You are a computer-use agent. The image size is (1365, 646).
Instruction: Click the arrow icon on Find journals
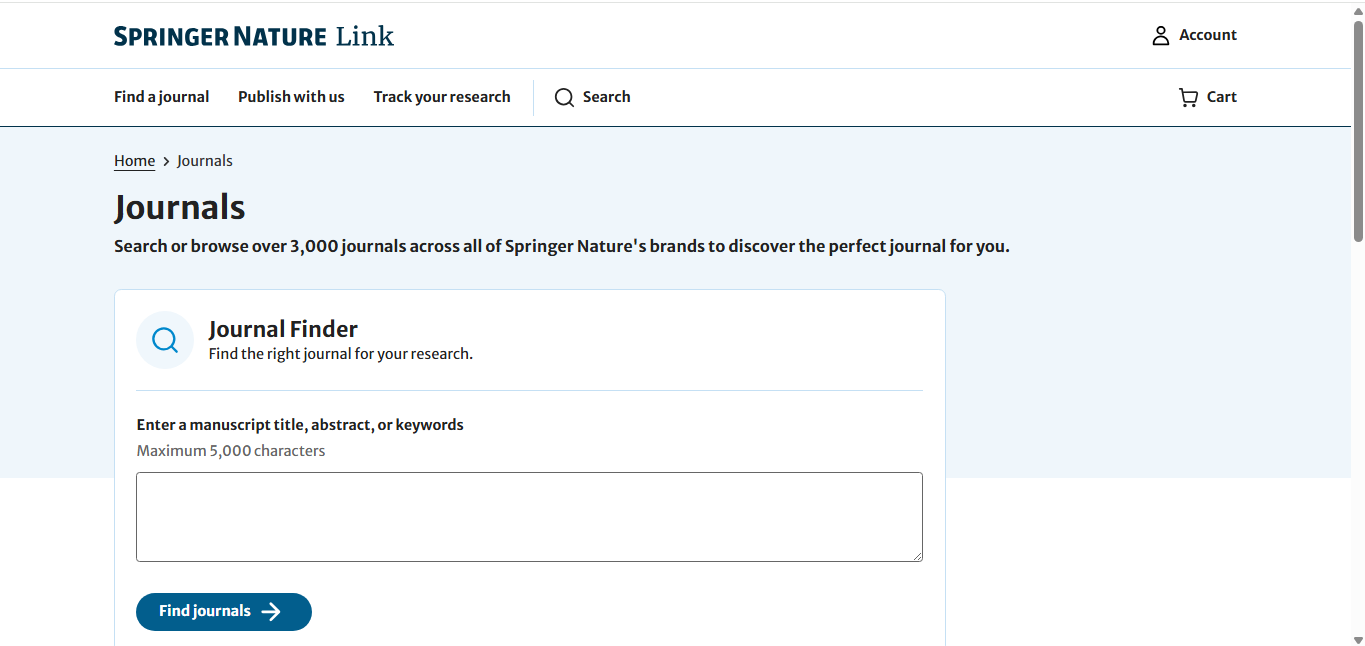point(271,612)
